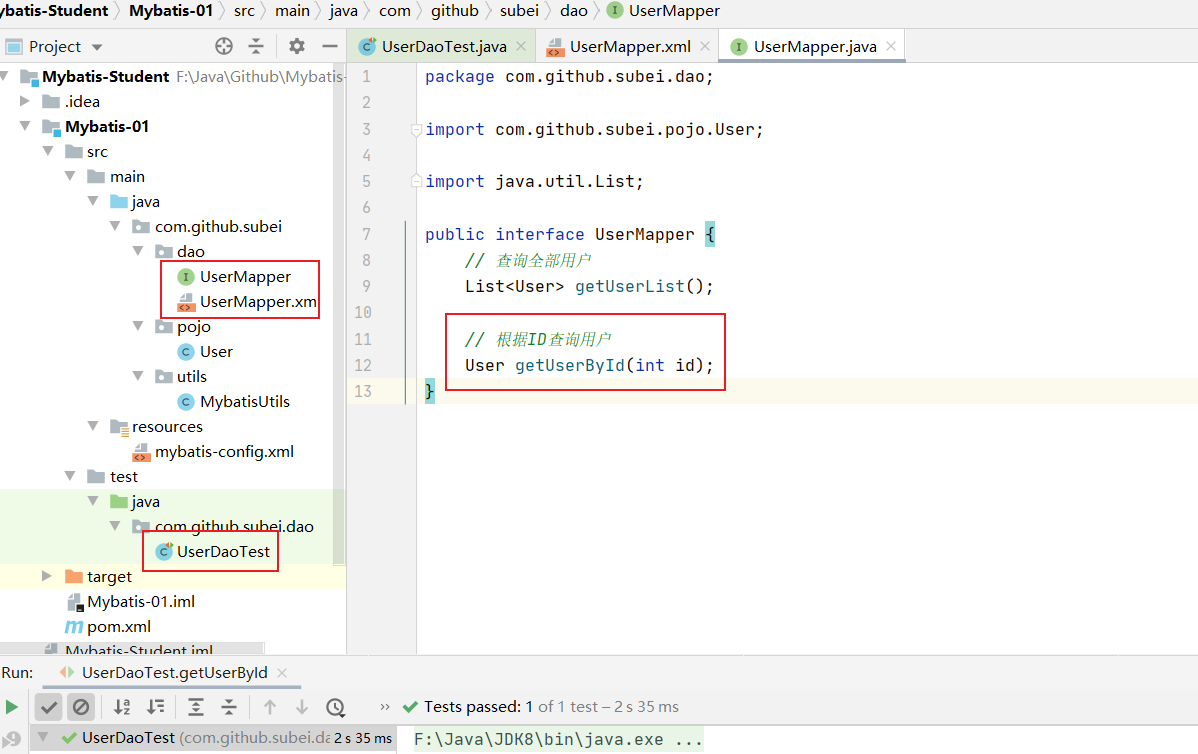Collapse all in Project panel
Viewport: 1198px width, 754px height.
256,46
